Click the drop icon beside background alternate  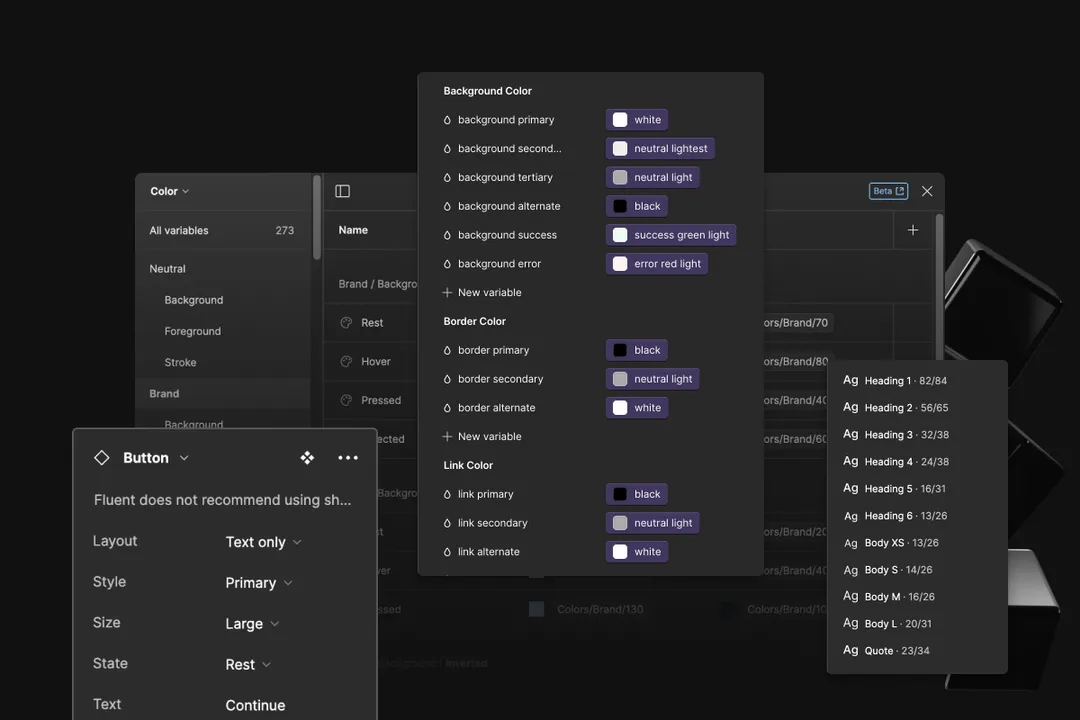(447, 206)
